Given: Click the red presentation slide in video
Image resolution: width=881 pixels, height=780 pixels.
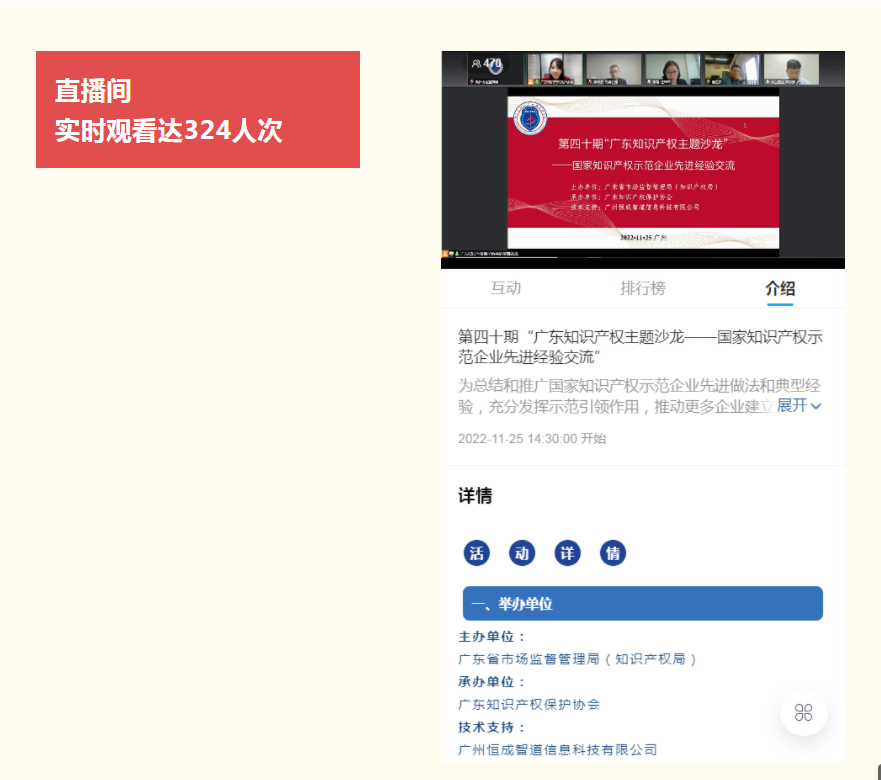Looking at the screenshot, I should pyautogui.click(x=643, y=170).
